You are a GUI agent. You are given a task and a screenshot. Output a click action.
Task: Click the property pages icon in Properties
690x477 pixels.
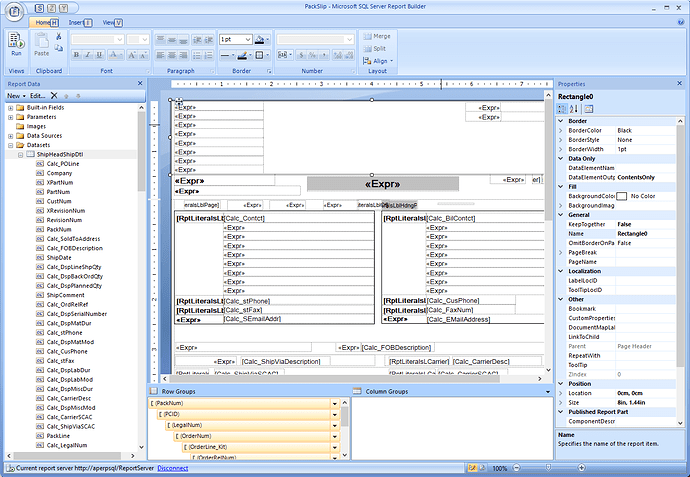tap(589, 109)
